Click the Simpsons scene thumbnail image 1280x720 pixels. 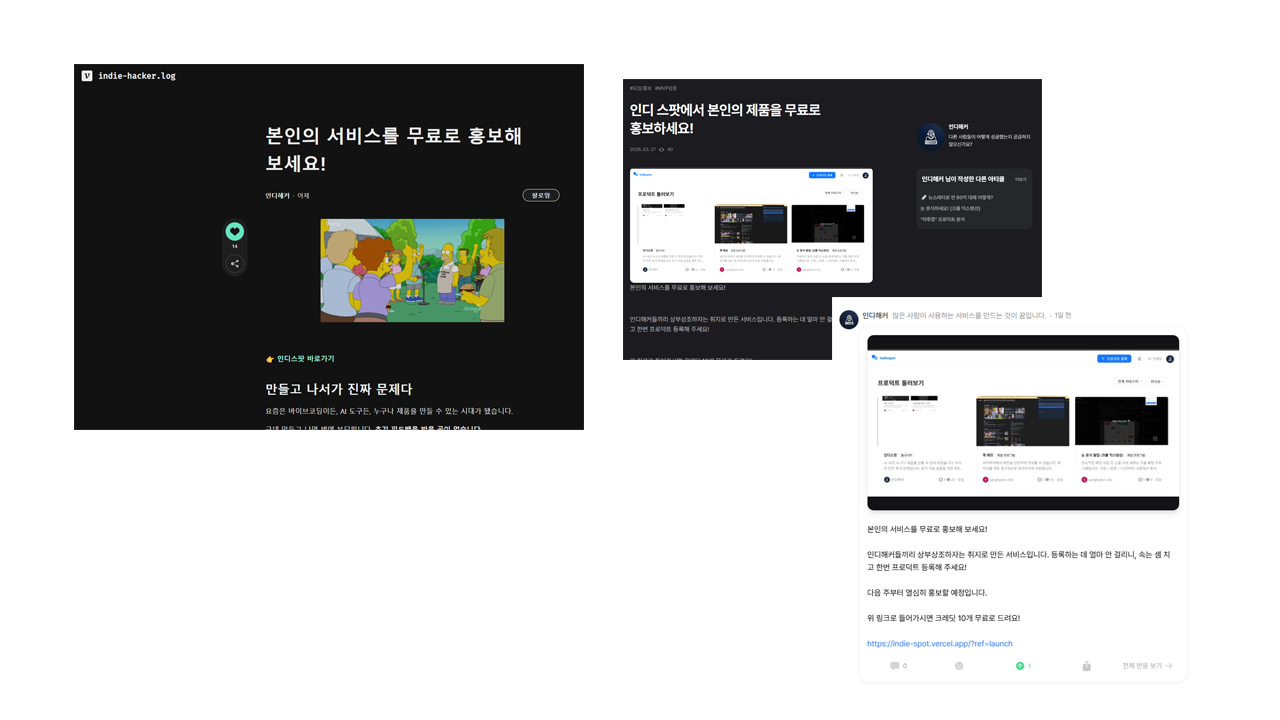click(412, 269)
